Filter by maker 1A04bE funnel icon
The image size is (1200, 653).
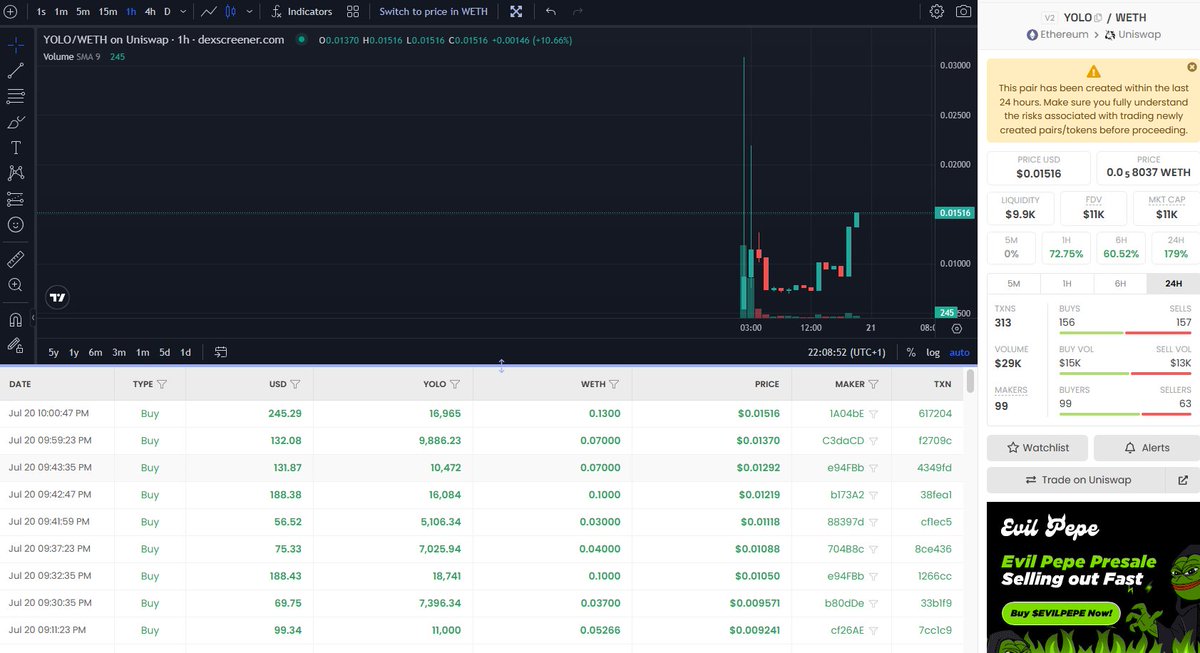(x=872, y=413)
